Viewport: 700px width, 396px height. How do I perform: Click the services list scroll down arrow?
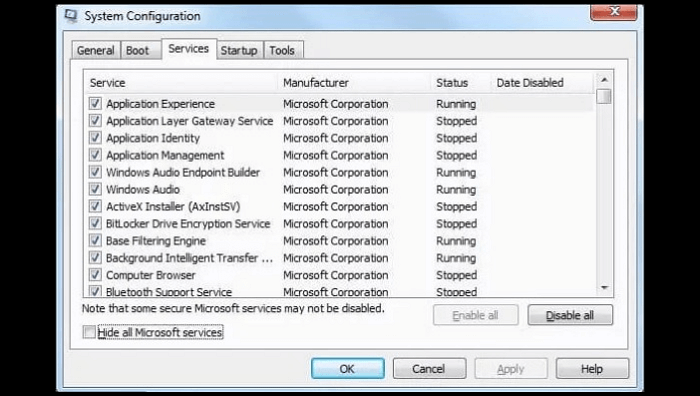604,288
